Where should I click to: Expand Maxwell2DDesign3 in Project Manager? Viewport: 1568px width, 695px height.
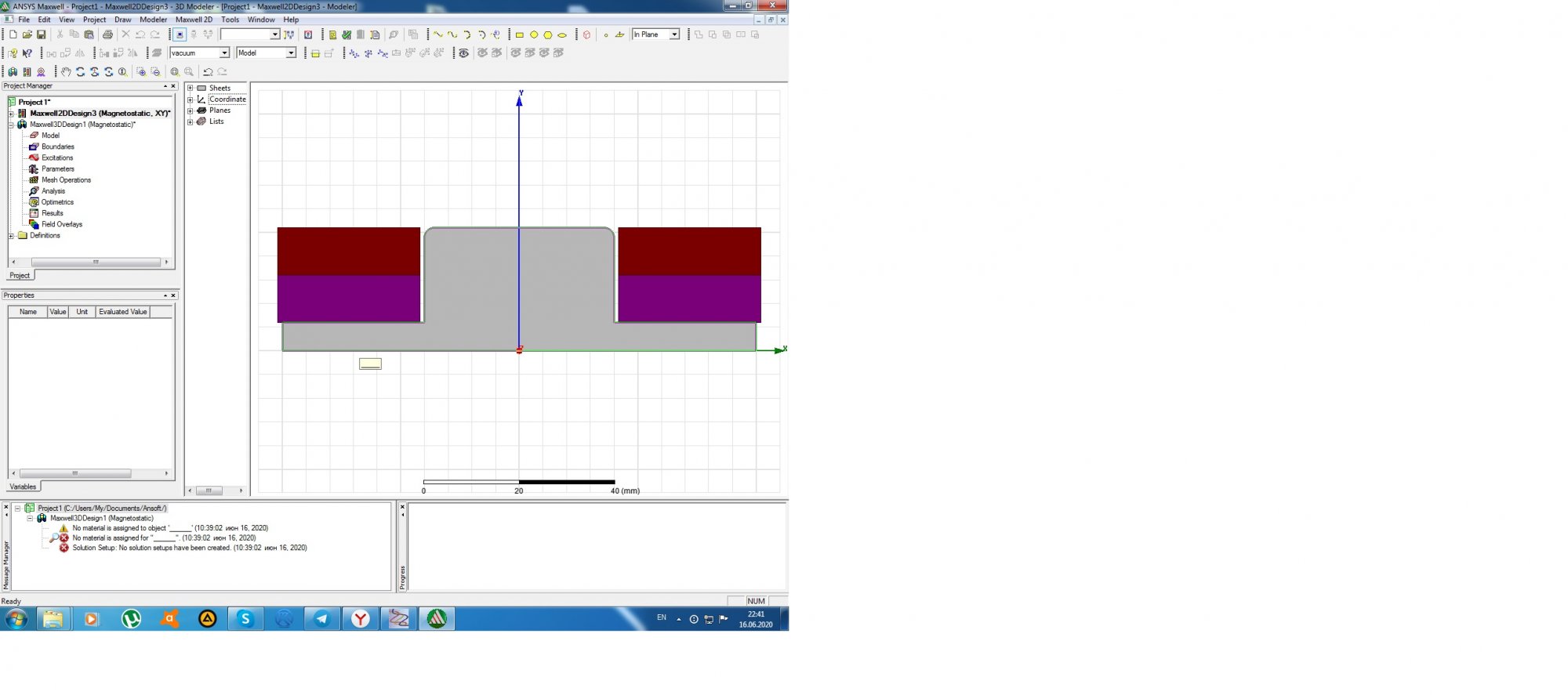point(11,114)
